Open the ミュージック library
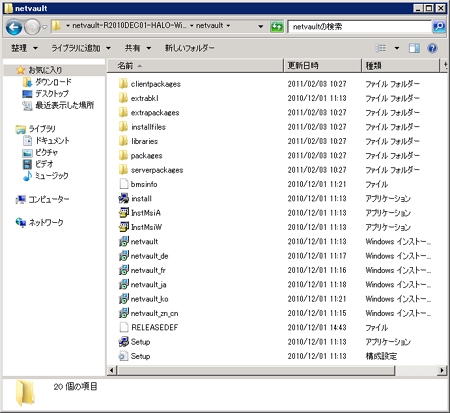The width and height of the screenshot is (450, 413). [52, 176]
